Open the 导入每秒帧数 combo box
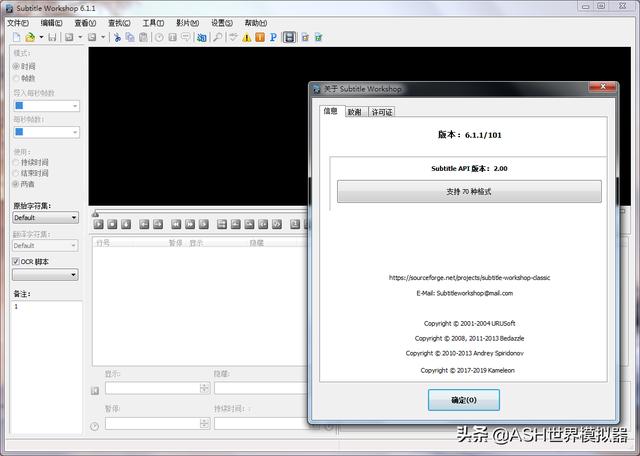The image size is (640, 456). [x=46, y=106]
